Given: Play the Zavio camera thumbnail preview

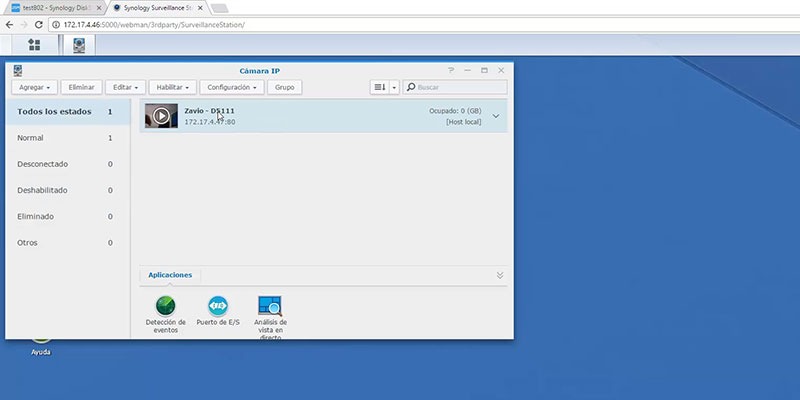Looking at the screenshot, I should [161, 116].
